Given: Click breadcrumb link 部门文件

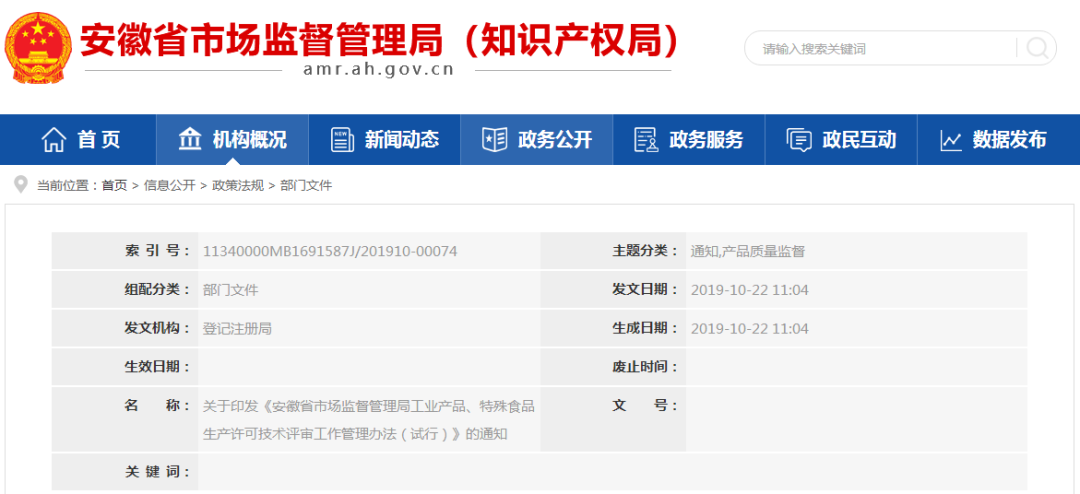Looking at the screenshot, I should (x=306, y=185).
